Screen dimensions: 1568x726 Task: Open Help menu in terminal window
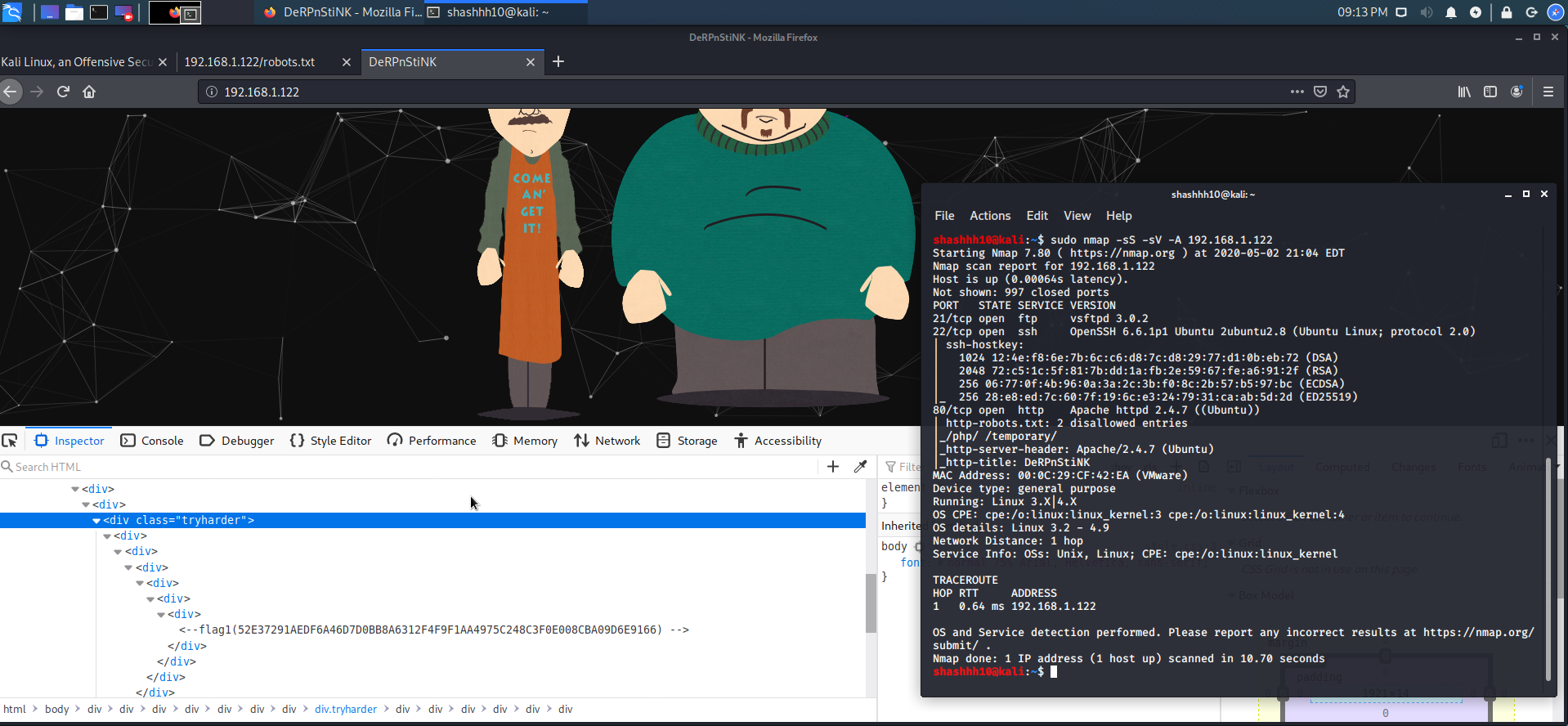tap(1119, 216)
